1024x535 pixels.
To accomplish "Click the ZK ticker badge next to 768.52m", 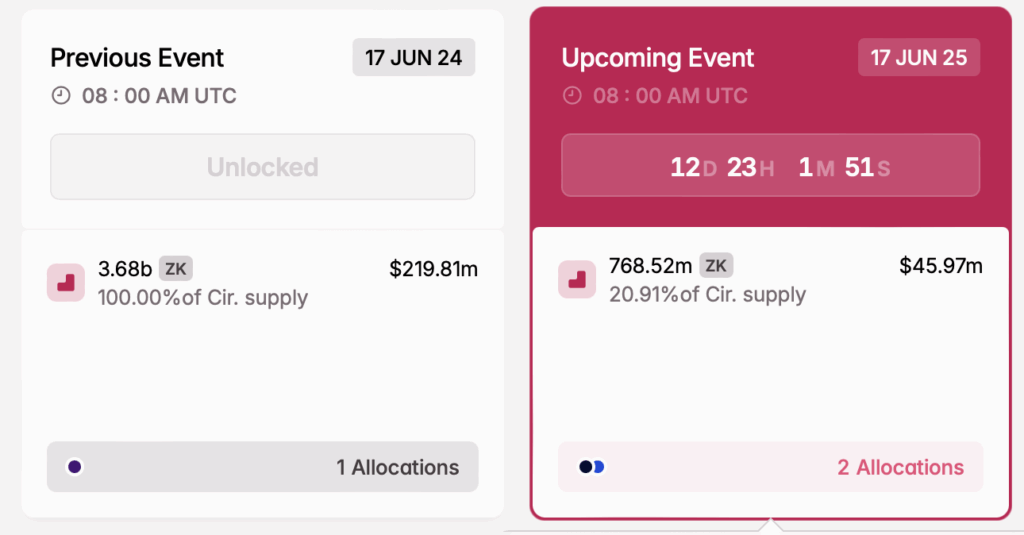I will (x=716, y=265).
